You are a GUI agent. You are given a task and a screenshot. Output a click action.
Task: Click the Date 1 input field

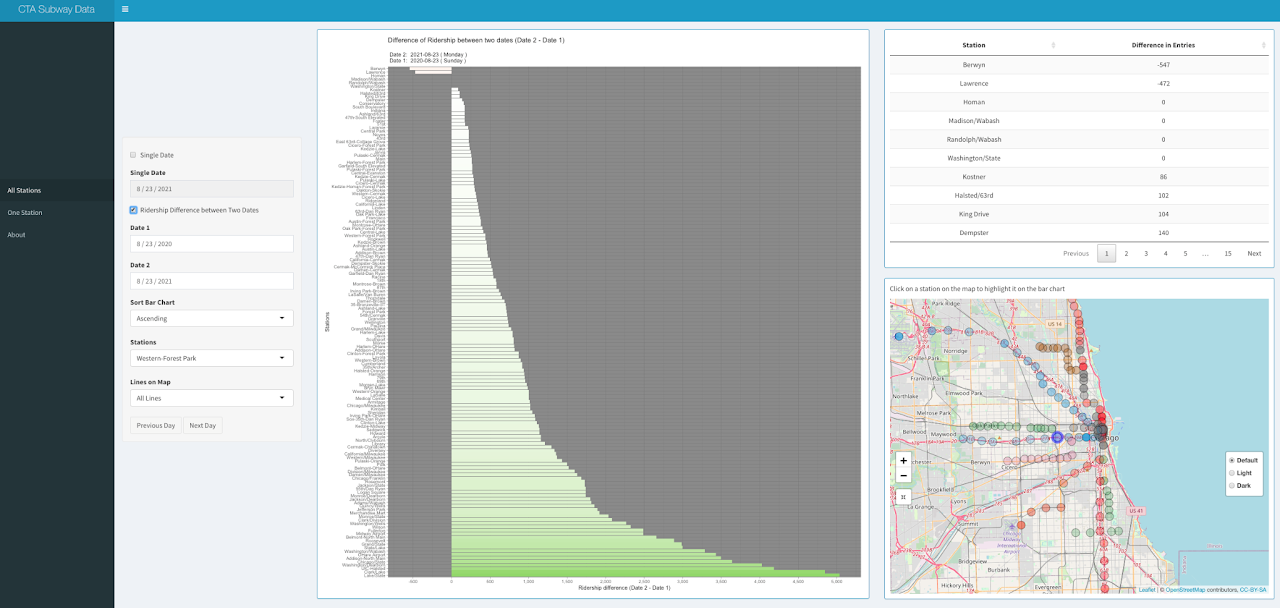coord(211,244)
